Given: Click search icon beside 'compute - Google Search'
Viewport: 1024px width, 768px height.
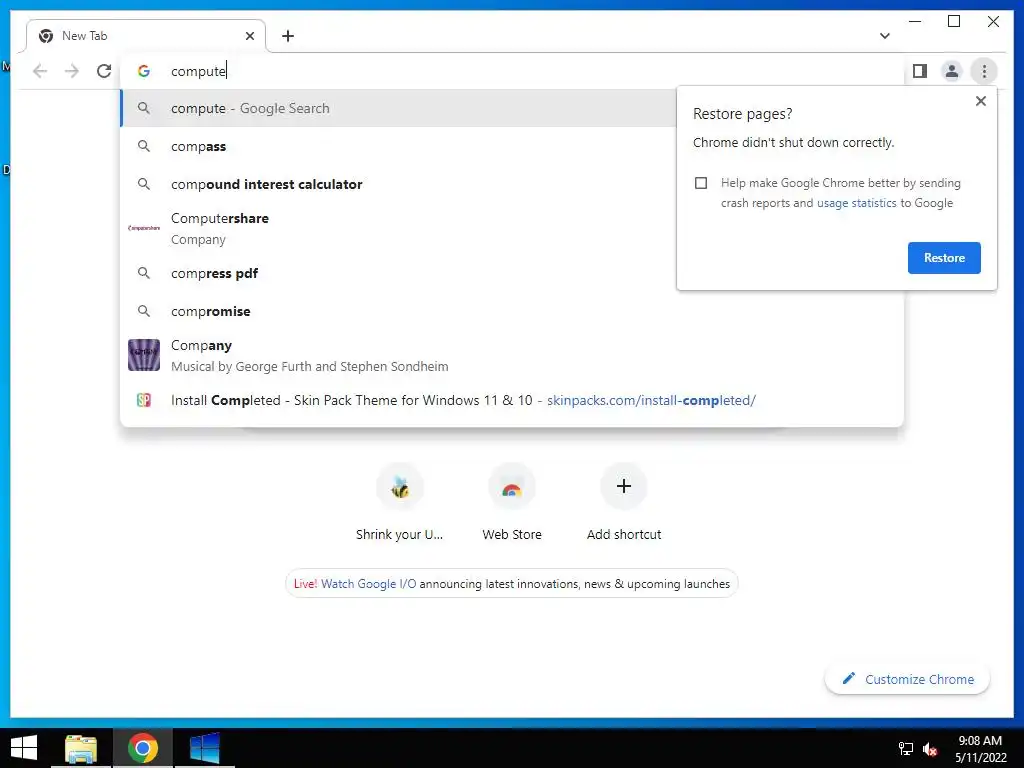Looking at the screenshot, I should pos(144,108).
